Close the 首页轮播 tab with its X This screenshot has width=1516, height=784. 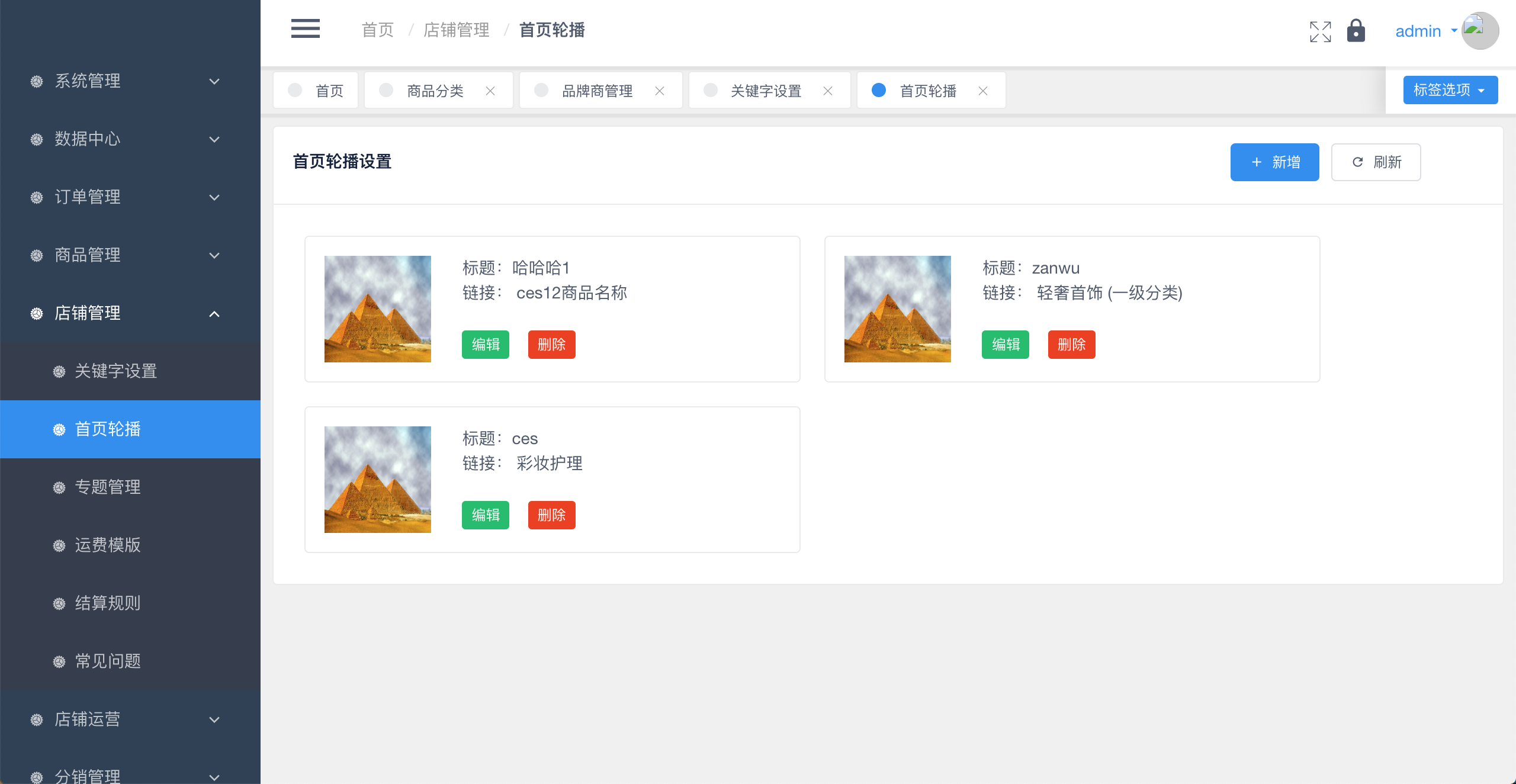click(x=983, y=91)
